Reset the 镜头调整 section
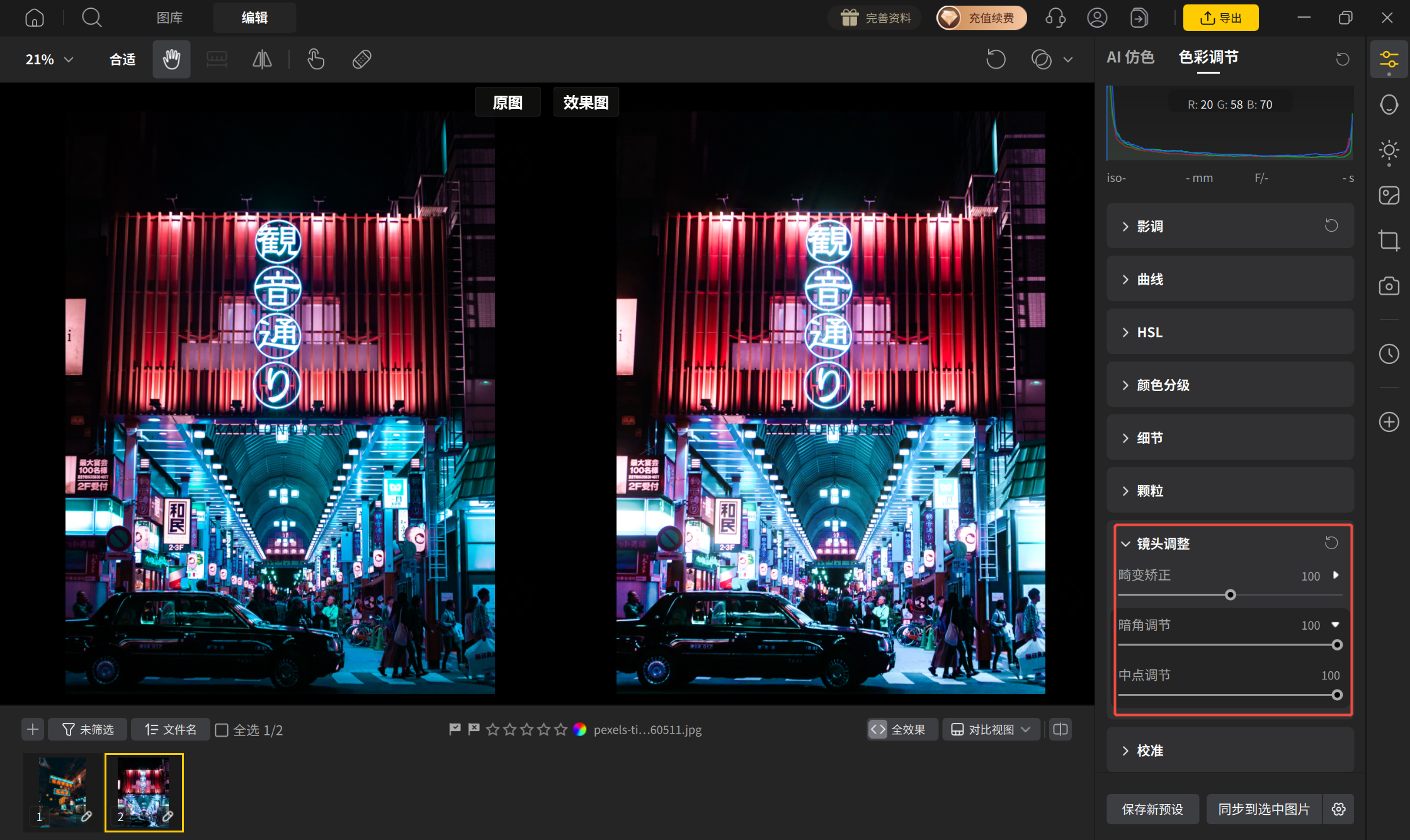Viewport: 1410px width, 840px height. (x=1331, y=543)
